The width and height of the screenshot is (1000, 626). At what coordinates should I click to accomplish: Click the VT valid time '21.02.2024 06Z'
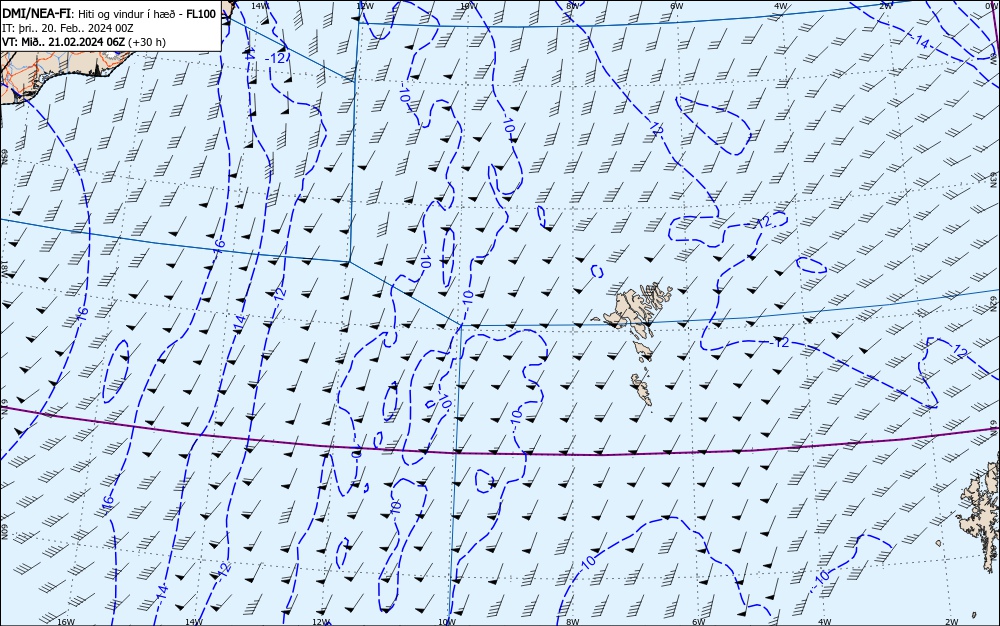point(88,42)
